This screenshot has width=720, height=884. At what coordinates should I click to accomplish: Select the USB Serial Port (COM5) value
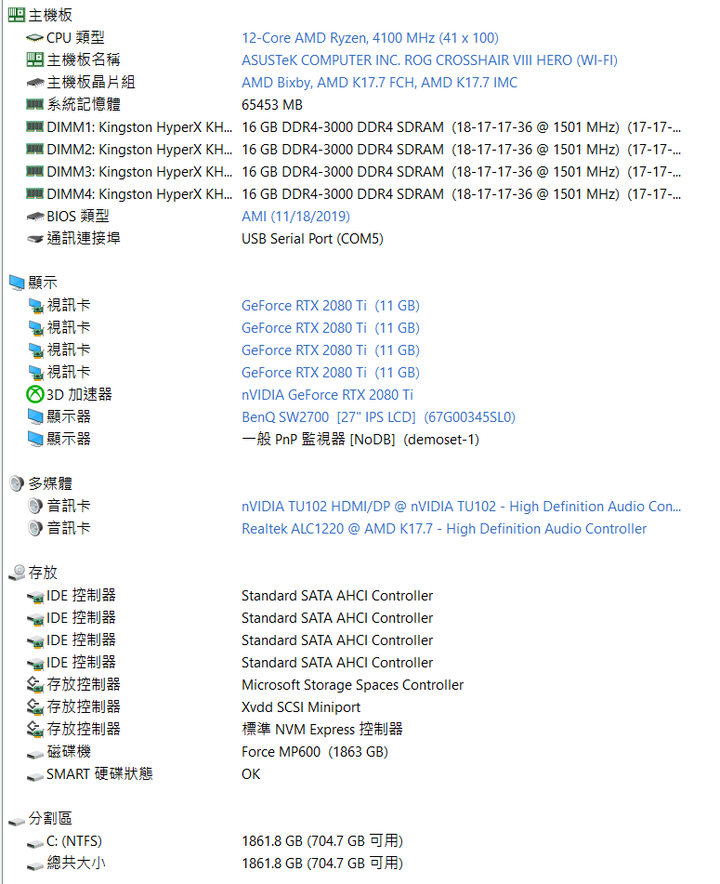point(312,238)
